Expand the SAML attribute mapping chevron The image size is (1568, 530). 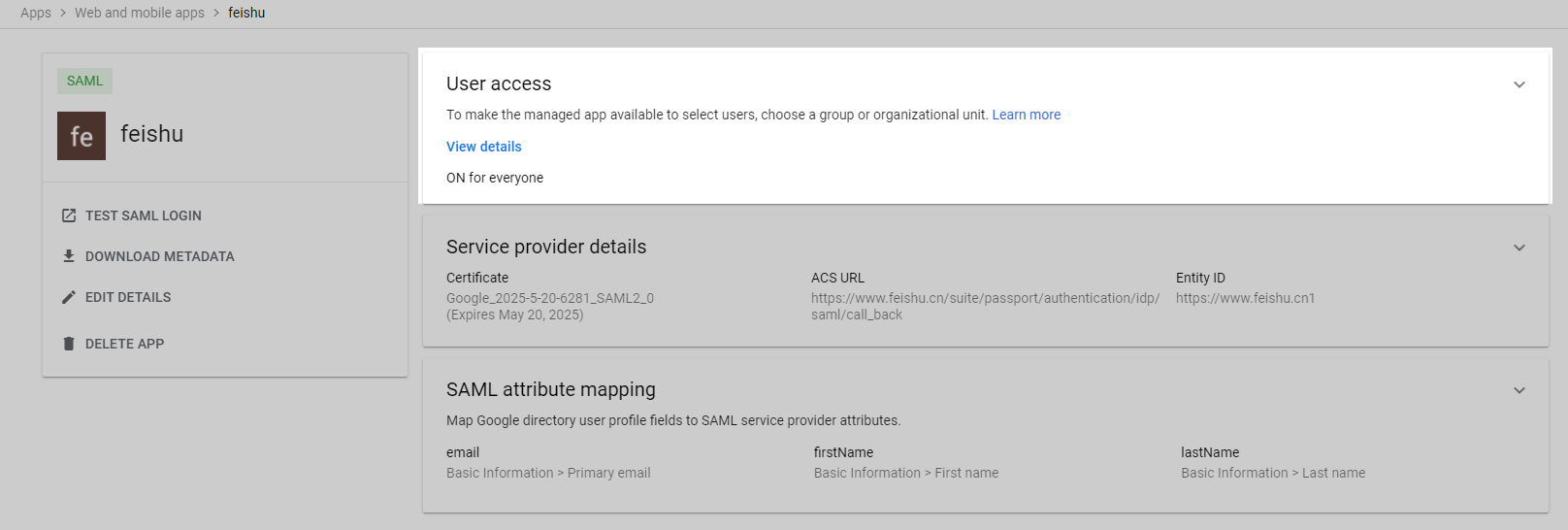point(1519,390)
